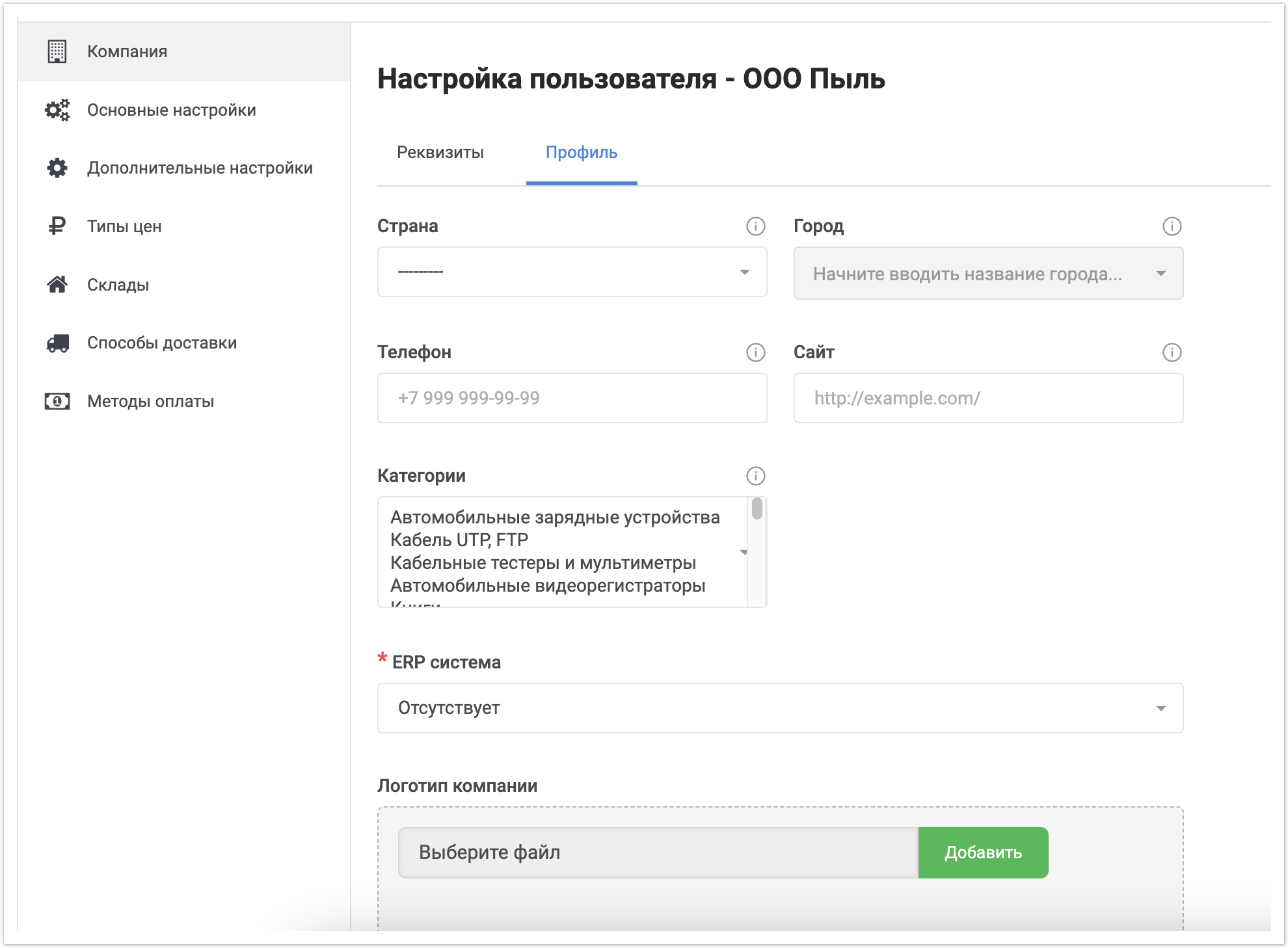Open the Страна country dropdown
This screenshot has width=1288, height=948.
[x=572, y=272]
